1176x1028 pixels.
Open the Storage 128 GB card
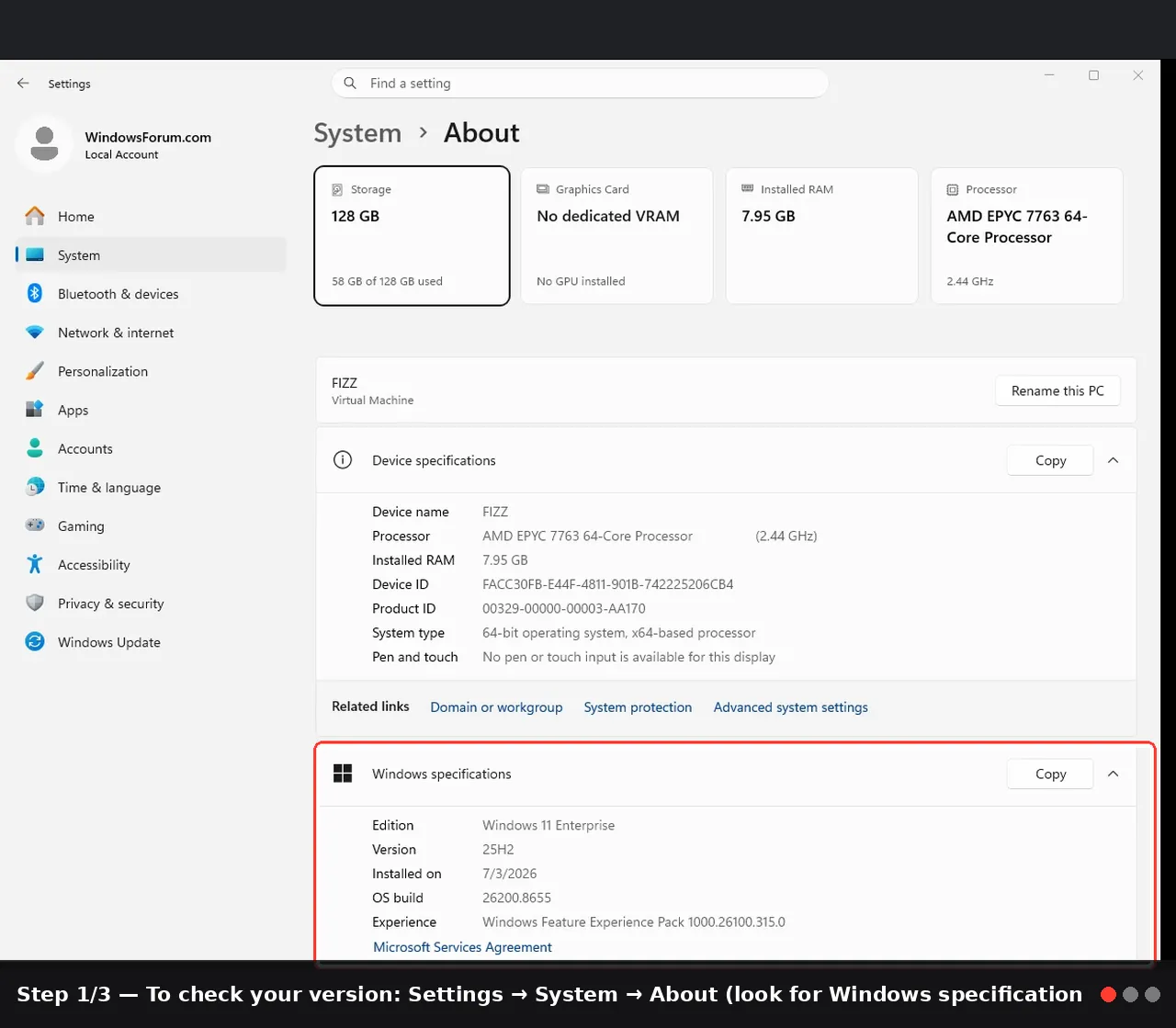(x=412, y=235)
